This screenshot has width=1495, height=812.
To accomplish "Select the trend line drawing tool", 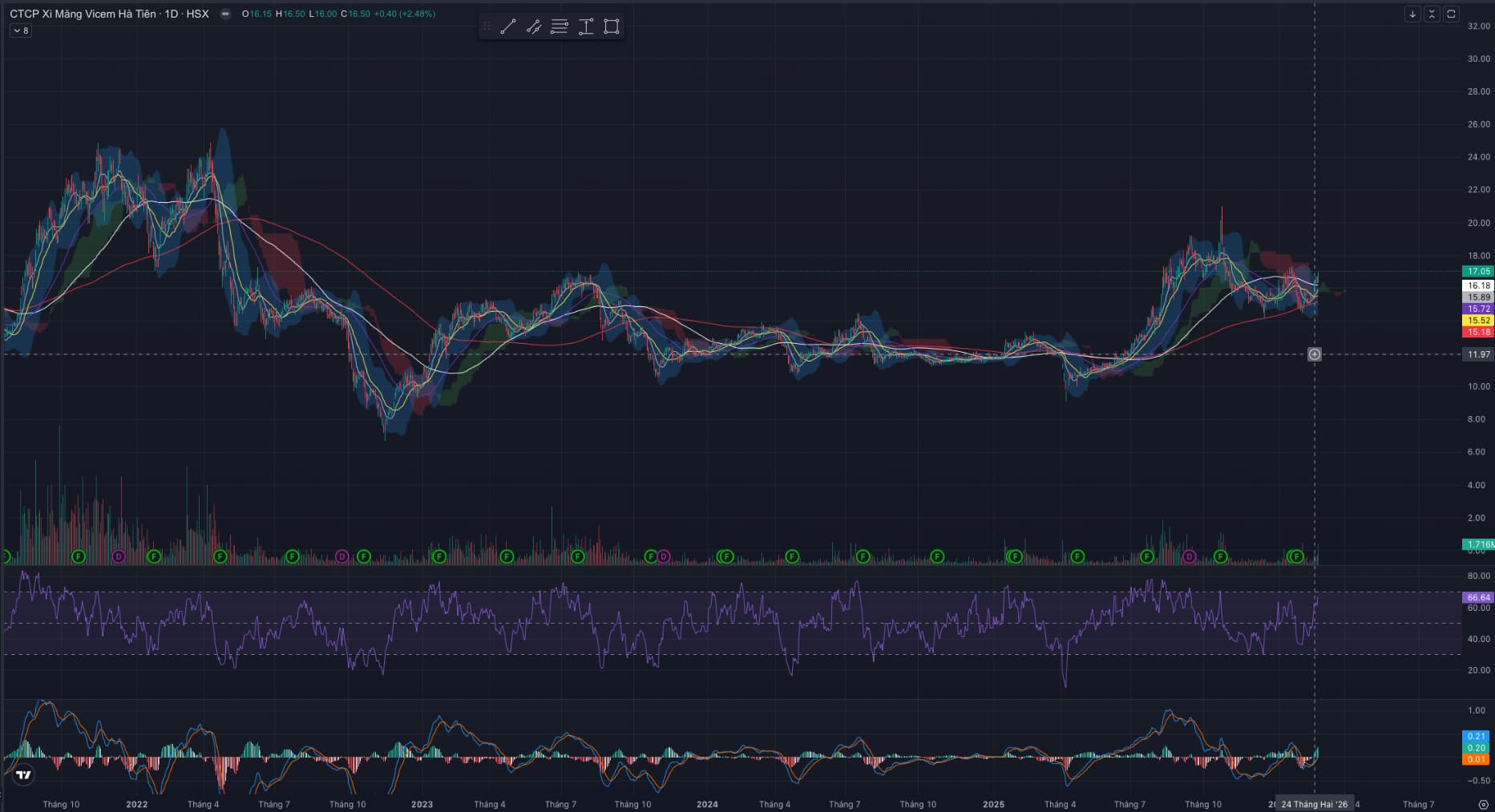I will (507, 27).
